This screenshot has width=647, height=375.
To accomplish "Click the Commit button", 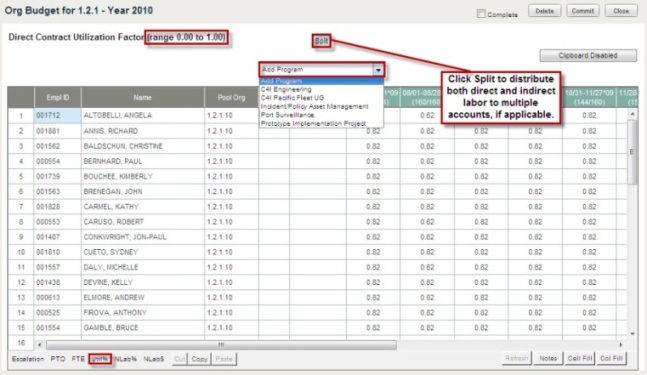I will point(583,11).
